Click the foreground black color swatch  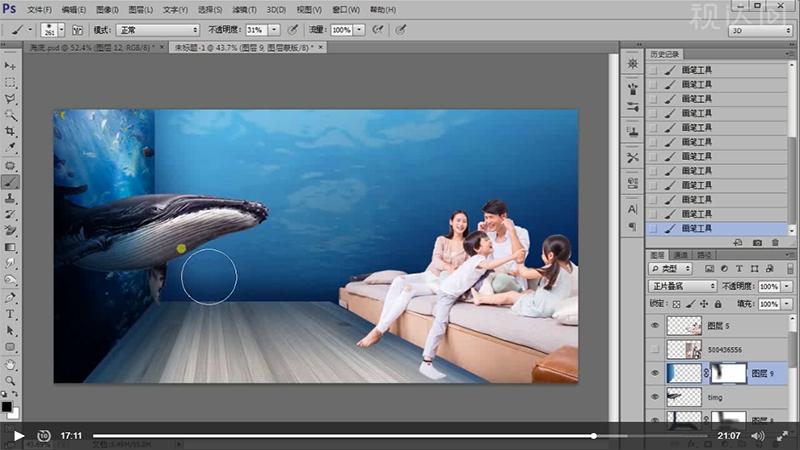[7, 405]
